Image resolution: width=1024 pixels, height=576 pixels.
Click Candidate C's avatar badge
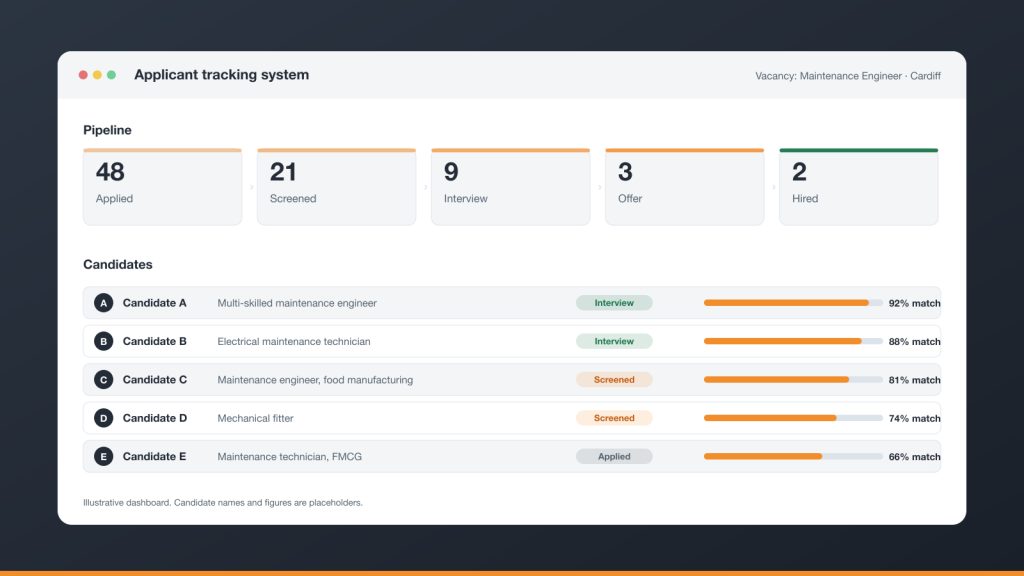tap(103, 379)
